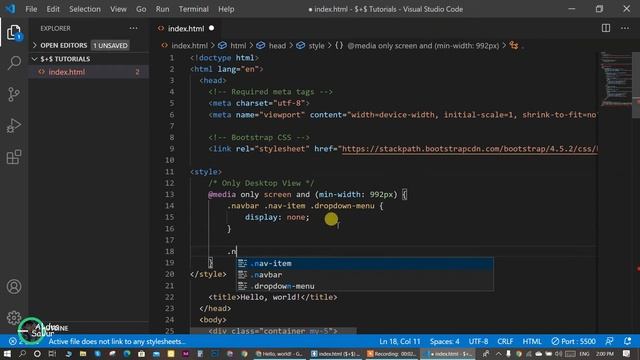The image size is (640, 360).
Task: Choose .dropdown-menu autocomplete suggestion
Action: tap(365, 286)
